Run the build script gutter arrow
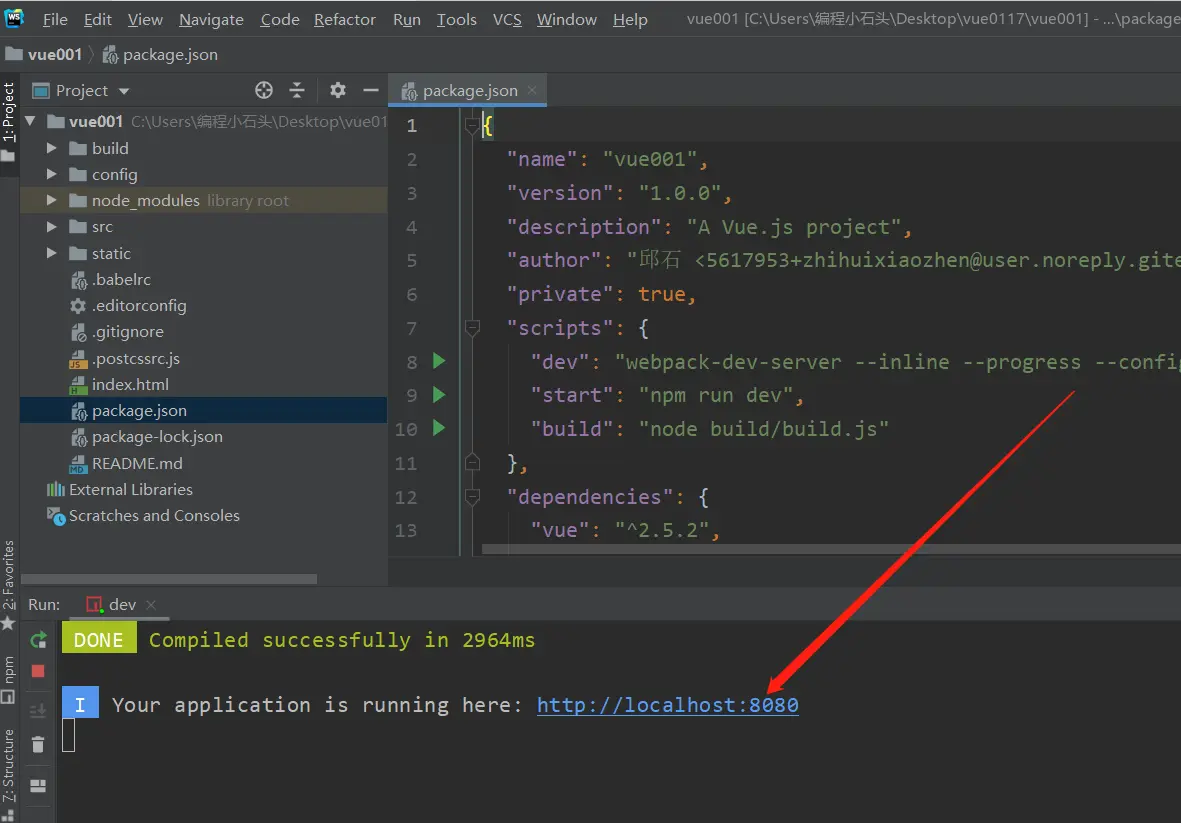Viewport: 1181px width, 823px height. pyautogui.click(x=439, y=428)
